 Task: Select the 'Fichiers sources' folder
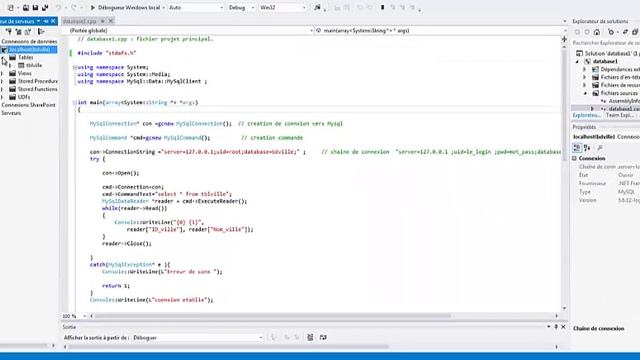coord(619,93)
